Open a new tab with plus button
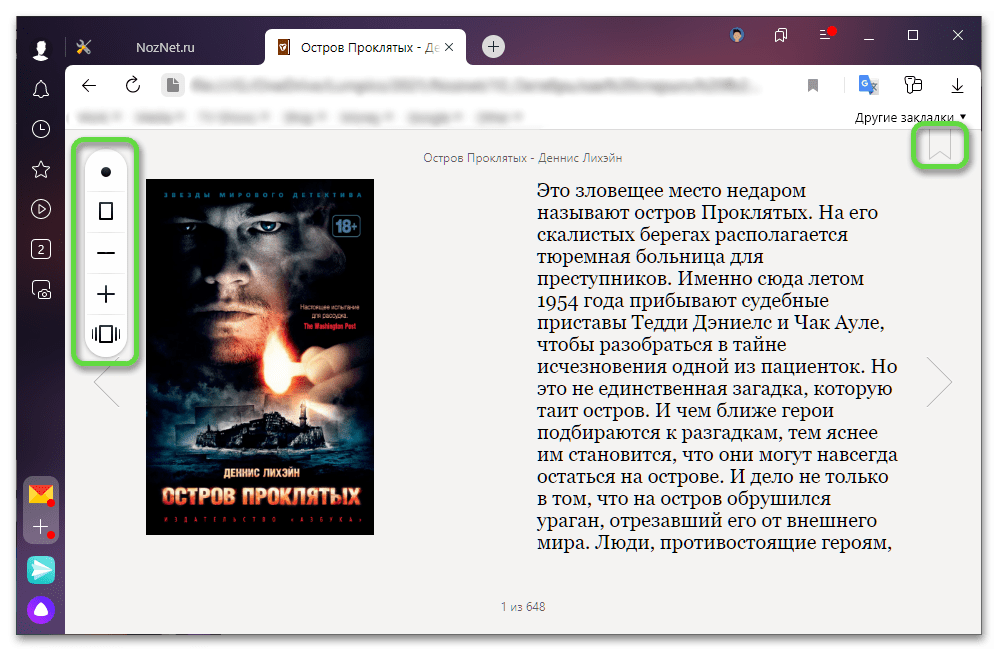Image resolution: width=998 pixels, height=651 pixels. (493, 47)
